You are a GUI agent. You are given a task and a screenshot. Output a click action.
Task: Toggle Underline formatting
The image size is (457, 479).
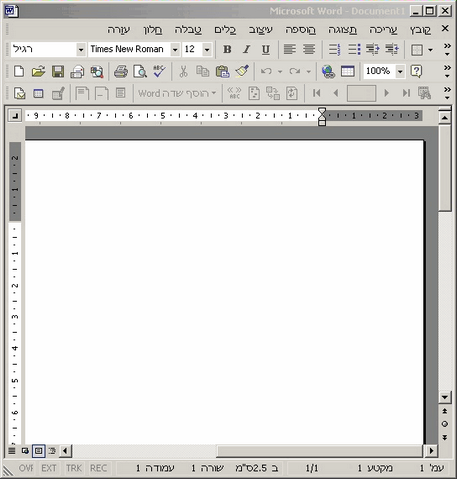tap(266, 49)
